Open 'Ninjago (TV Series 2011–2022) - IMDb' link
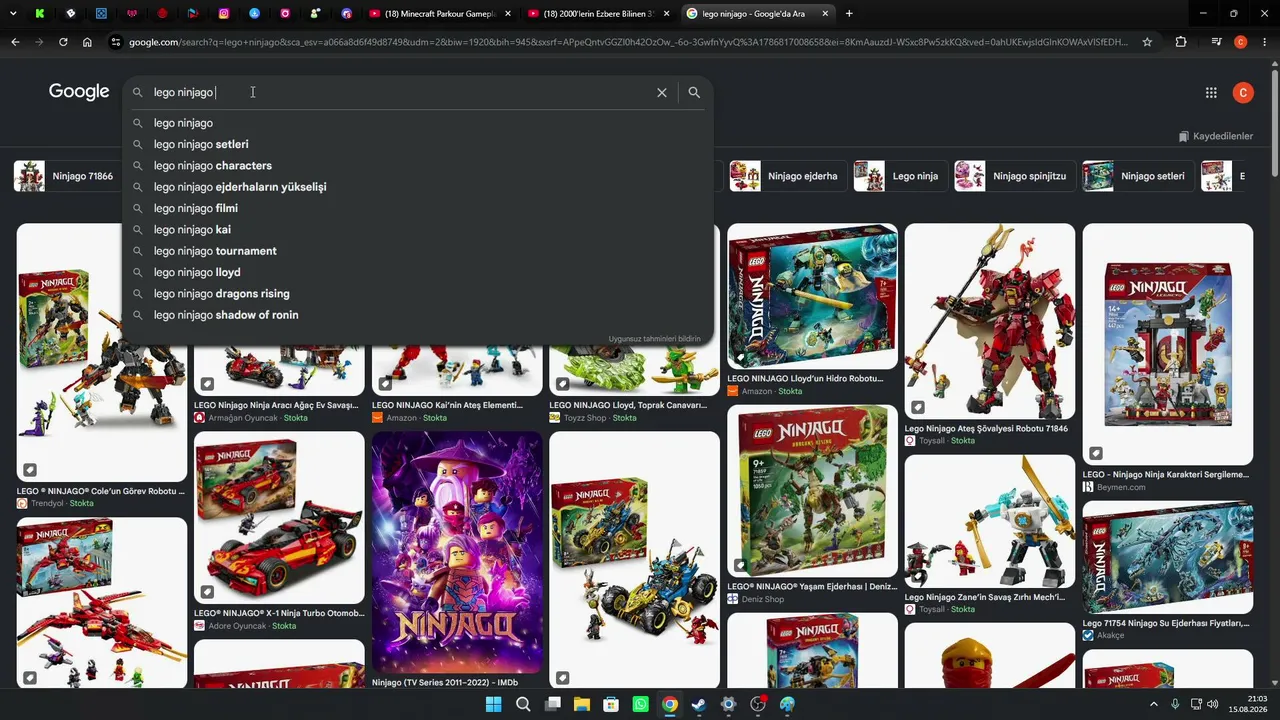Screen dimensions: 1280x720 coord(445,683)
